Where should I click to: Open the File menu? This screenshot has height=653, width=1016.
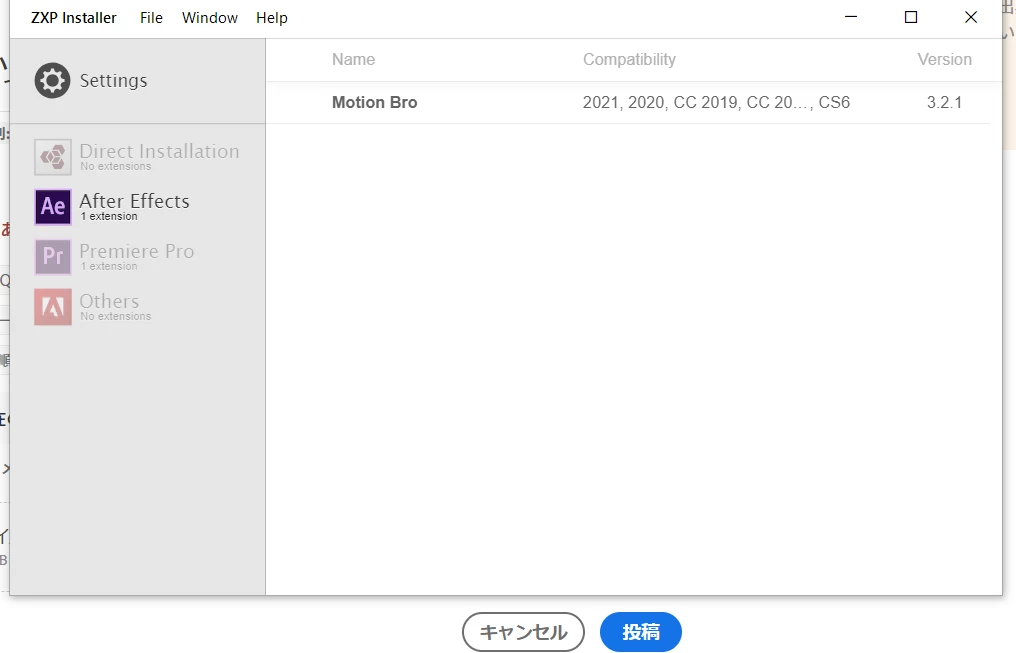click(151, 17)
